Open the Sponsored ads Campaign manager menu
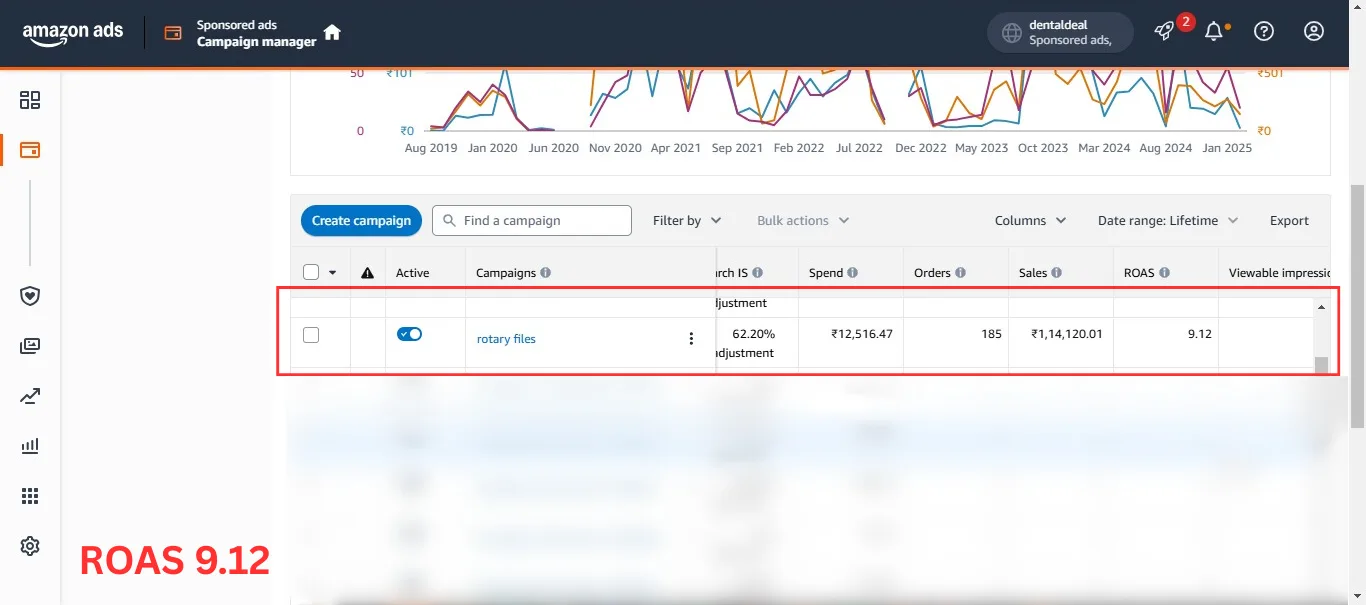The width and height of the screenshot is (1366, 605). click(x=242, y=33)
